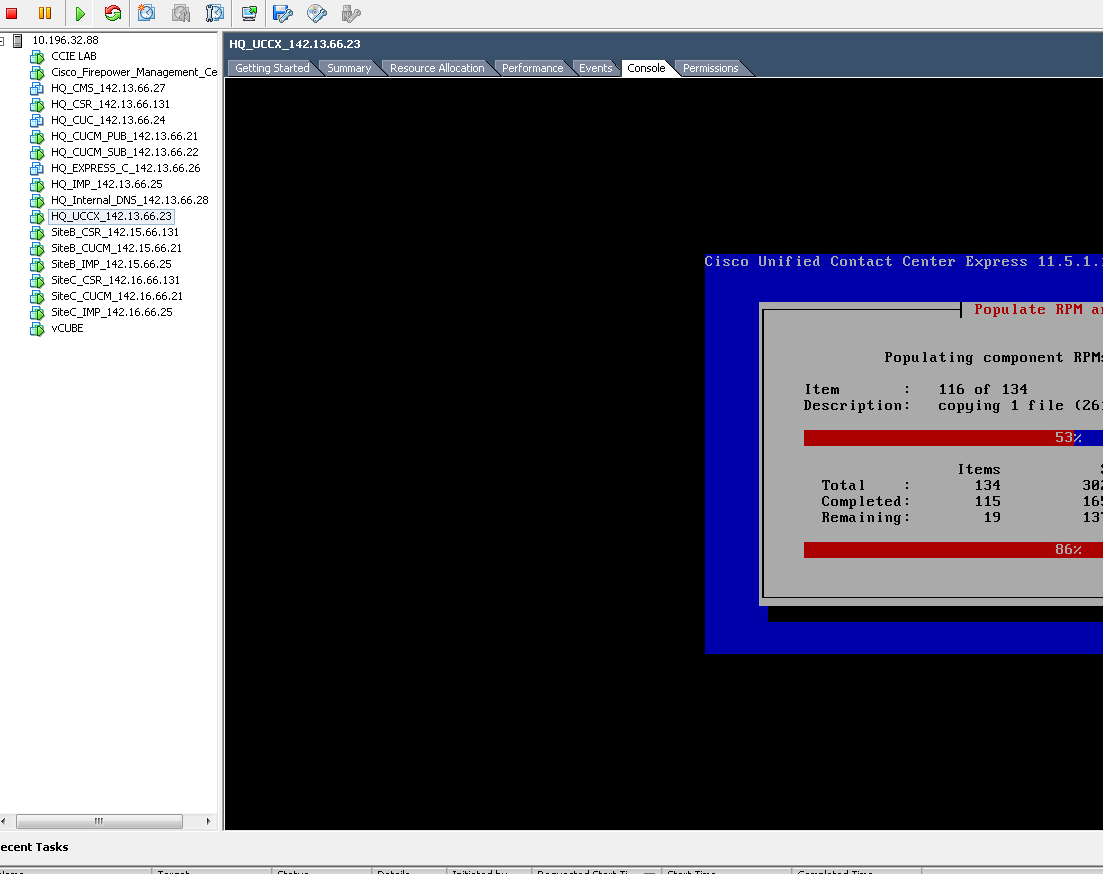The height and width of the screenshot is (874, 1103).
Task: Click the 'Item : 116 of 134' line
Action: [x=916, y=389]
